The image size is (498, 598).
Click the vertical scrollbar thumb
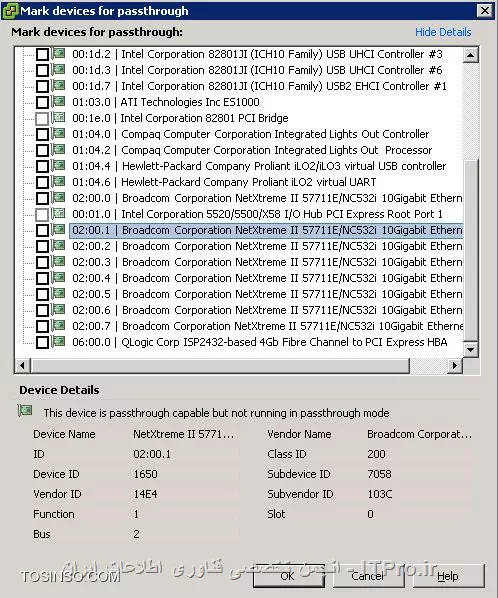[x=471, y=250]
